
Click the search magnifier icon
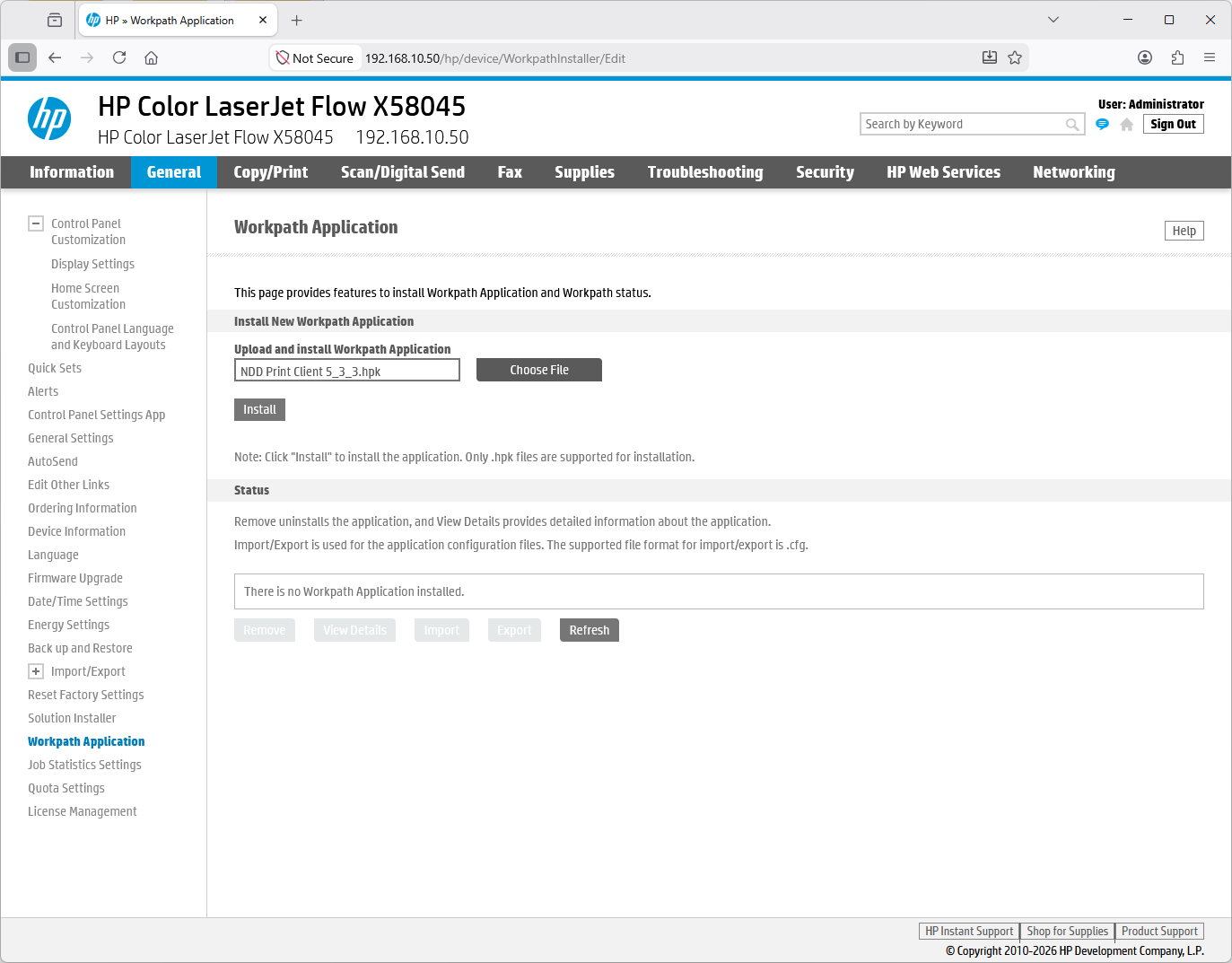(x=1072, y=125)
